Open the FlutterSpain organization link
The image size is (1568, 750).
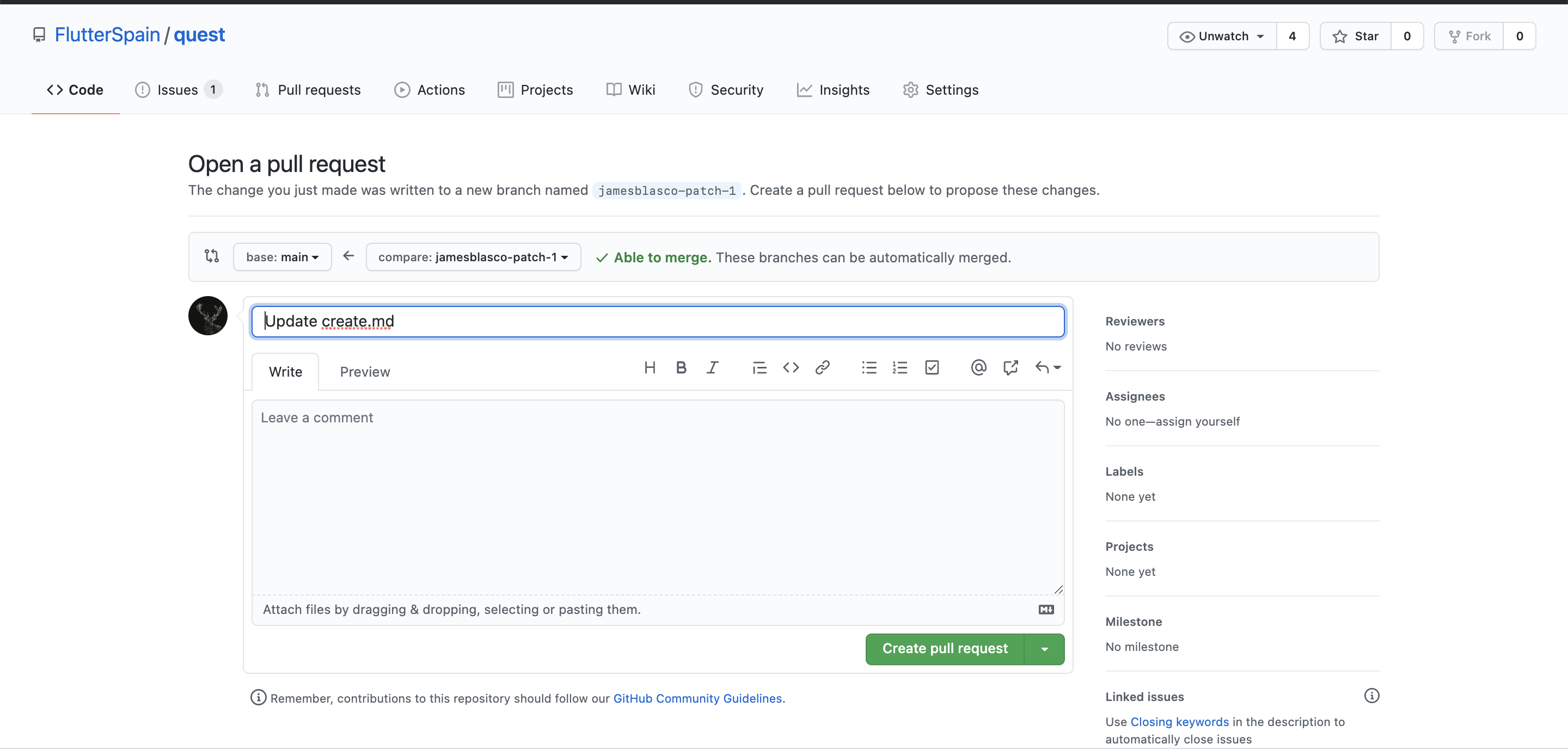[107, 35]
